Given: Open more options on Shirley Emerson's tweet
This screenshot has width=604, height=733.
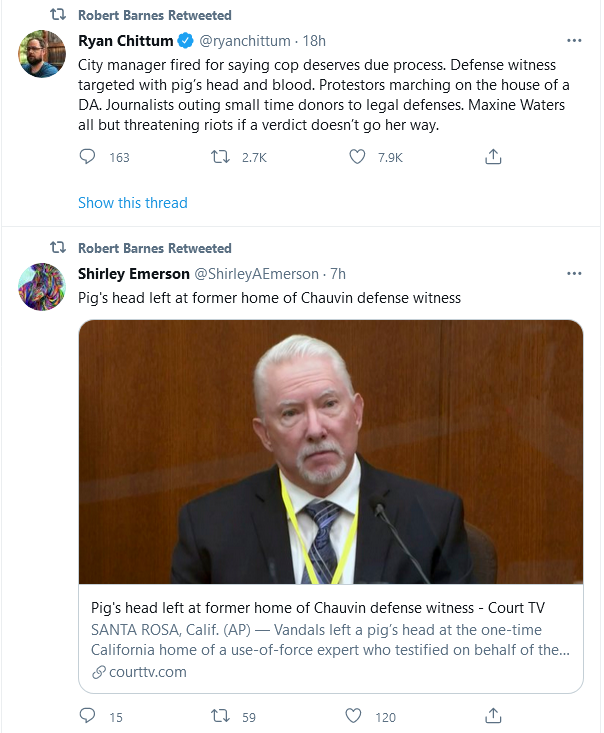Looking at the screenshot, I should point(574,273).
